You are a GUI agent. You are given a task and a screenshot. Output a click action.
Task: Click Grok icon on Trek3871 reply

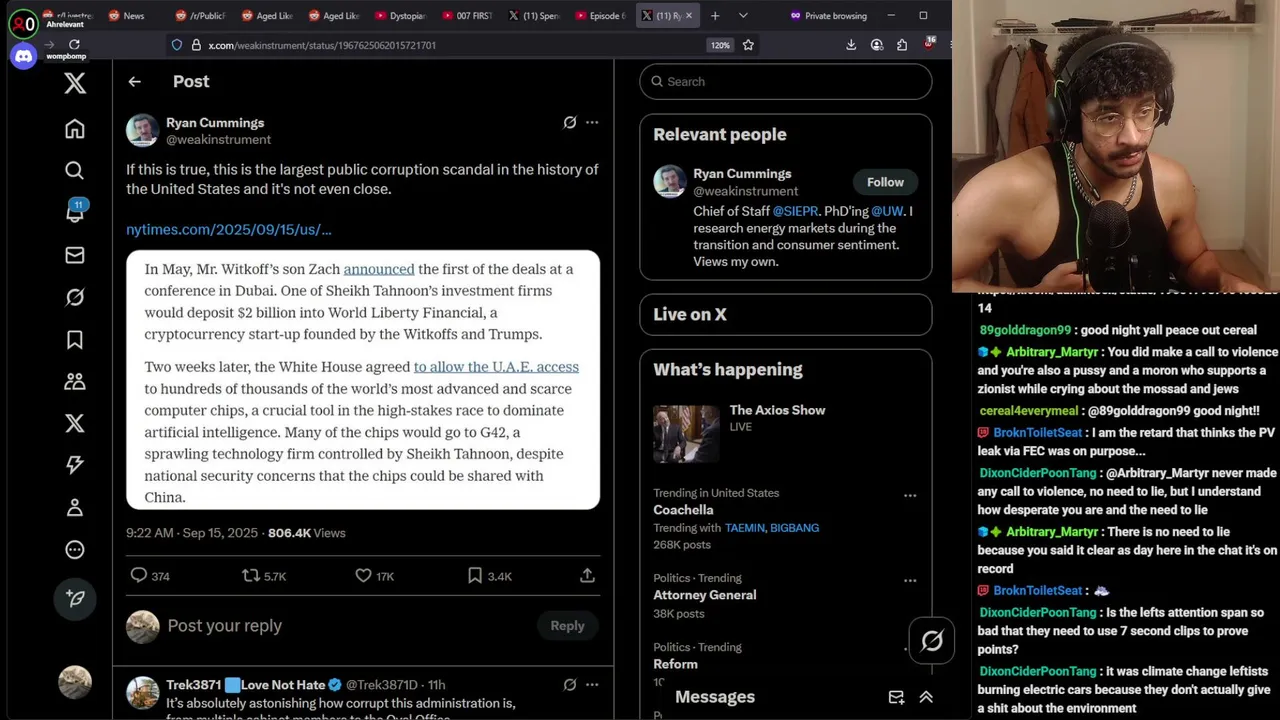coord(570,684)
